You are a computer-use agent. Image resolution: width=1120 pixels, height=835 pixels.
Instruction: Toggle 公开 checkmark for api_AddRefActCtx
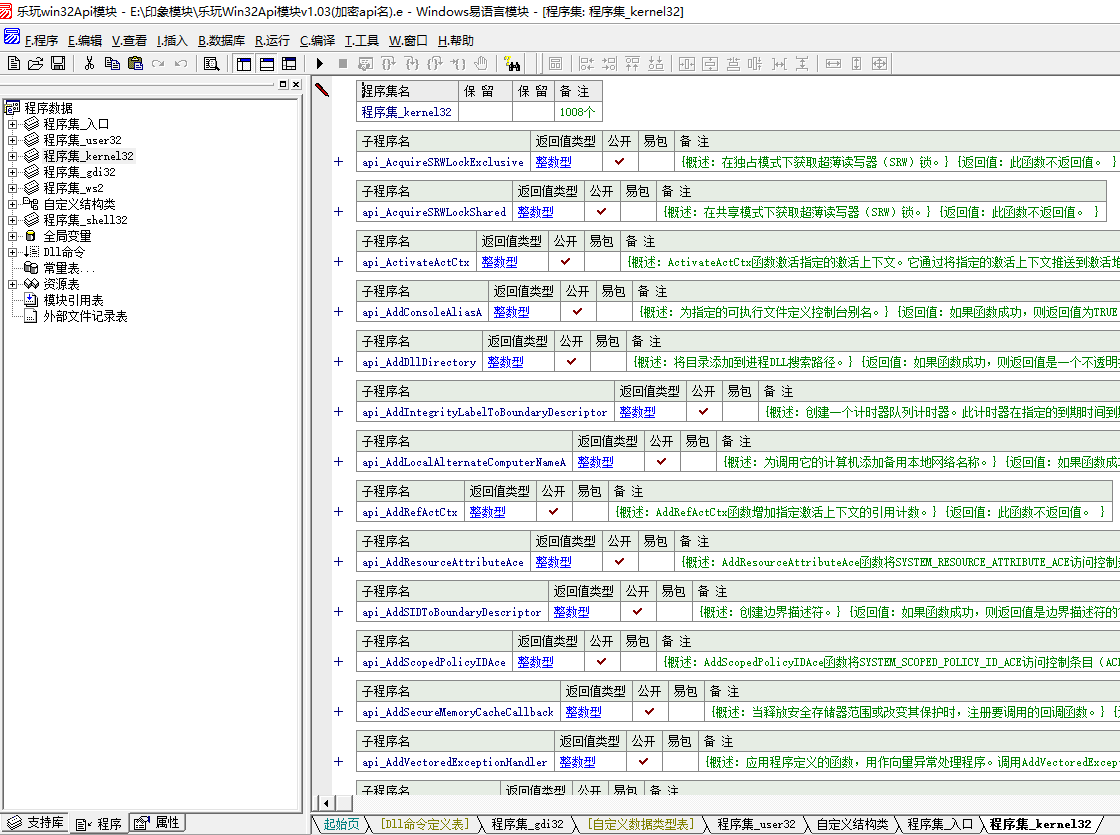click(x=554, y=512)
